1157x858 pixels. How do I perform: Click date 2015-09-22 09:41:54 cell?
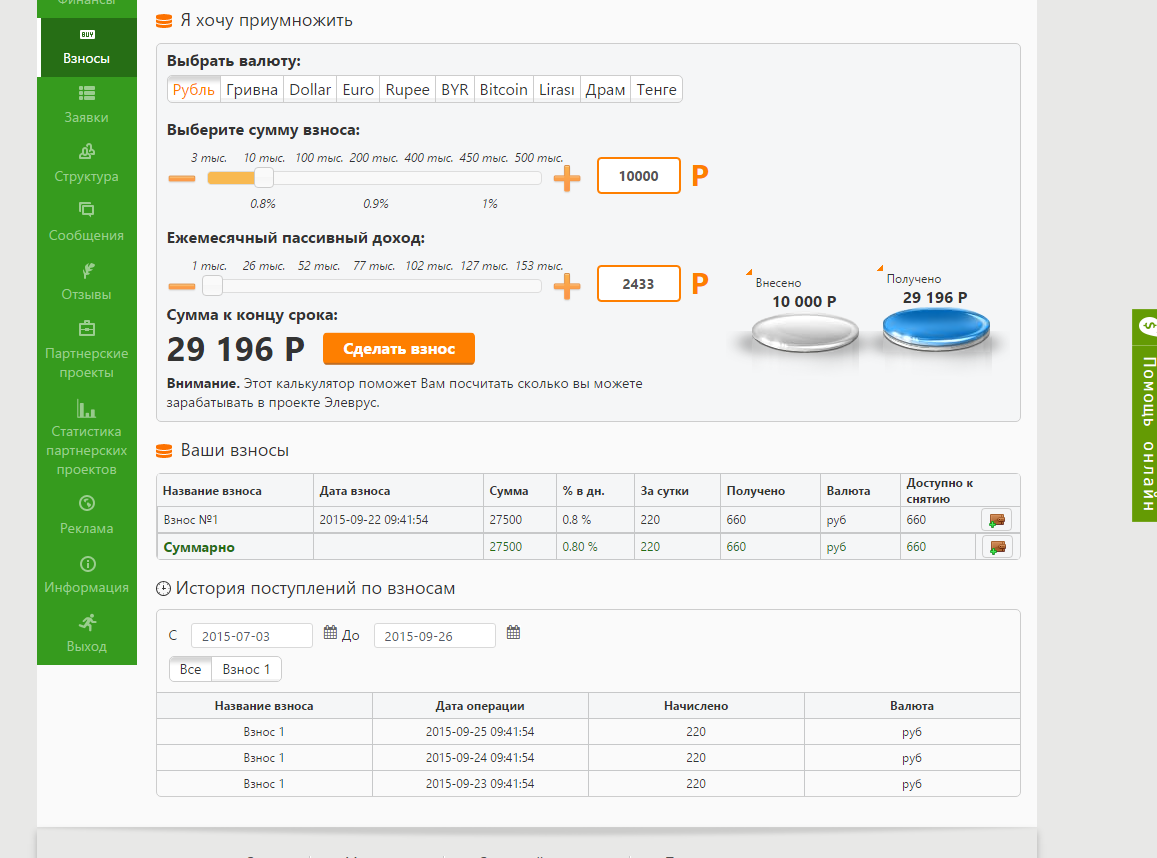(398, 520)
